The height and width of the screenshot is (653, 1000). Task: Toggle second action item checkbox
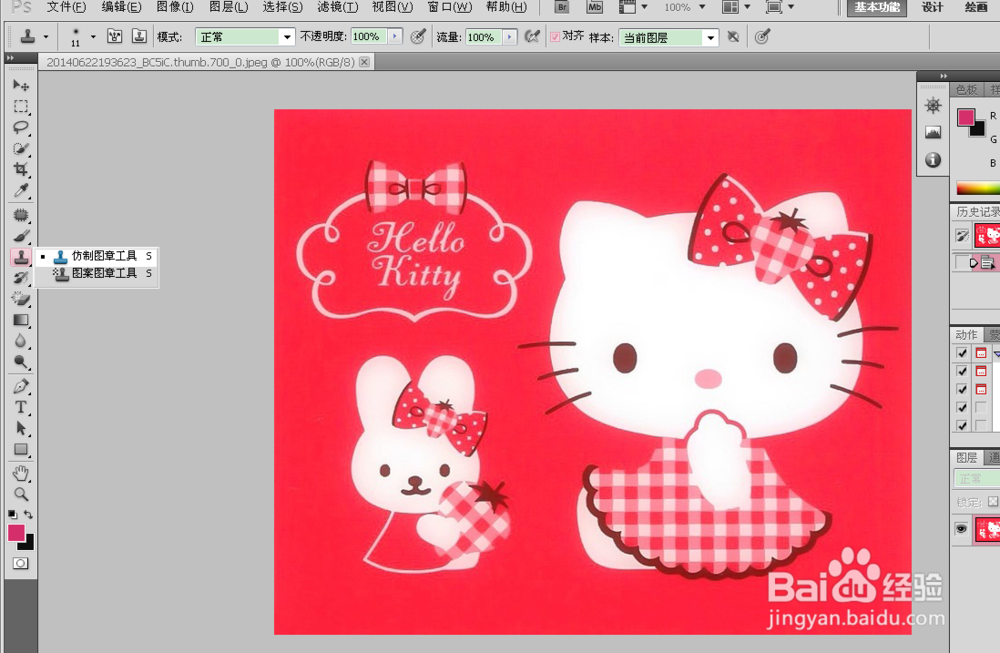(x=962, y=371)
